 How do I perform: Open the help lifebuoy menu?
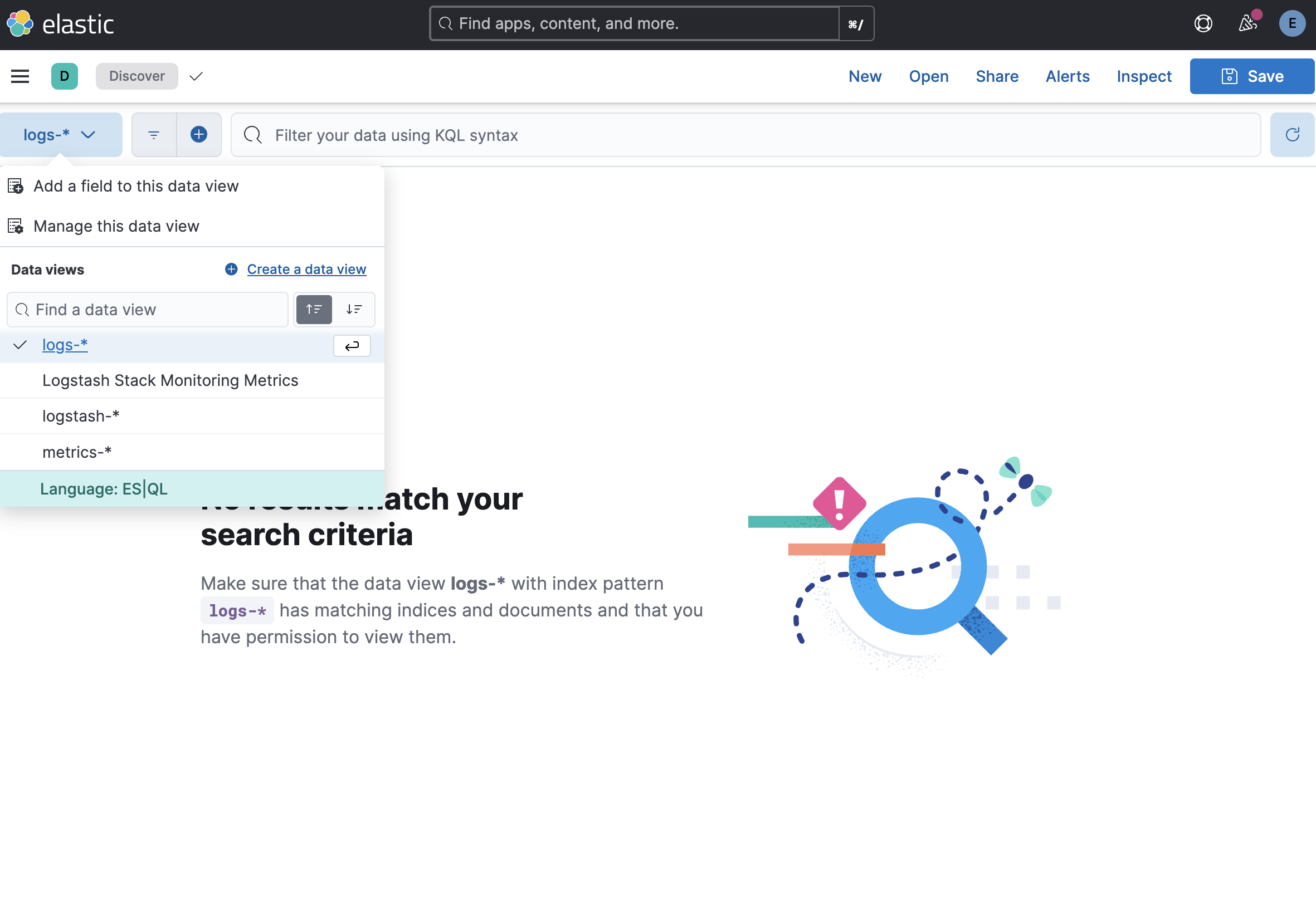(x=1203, y=24)
